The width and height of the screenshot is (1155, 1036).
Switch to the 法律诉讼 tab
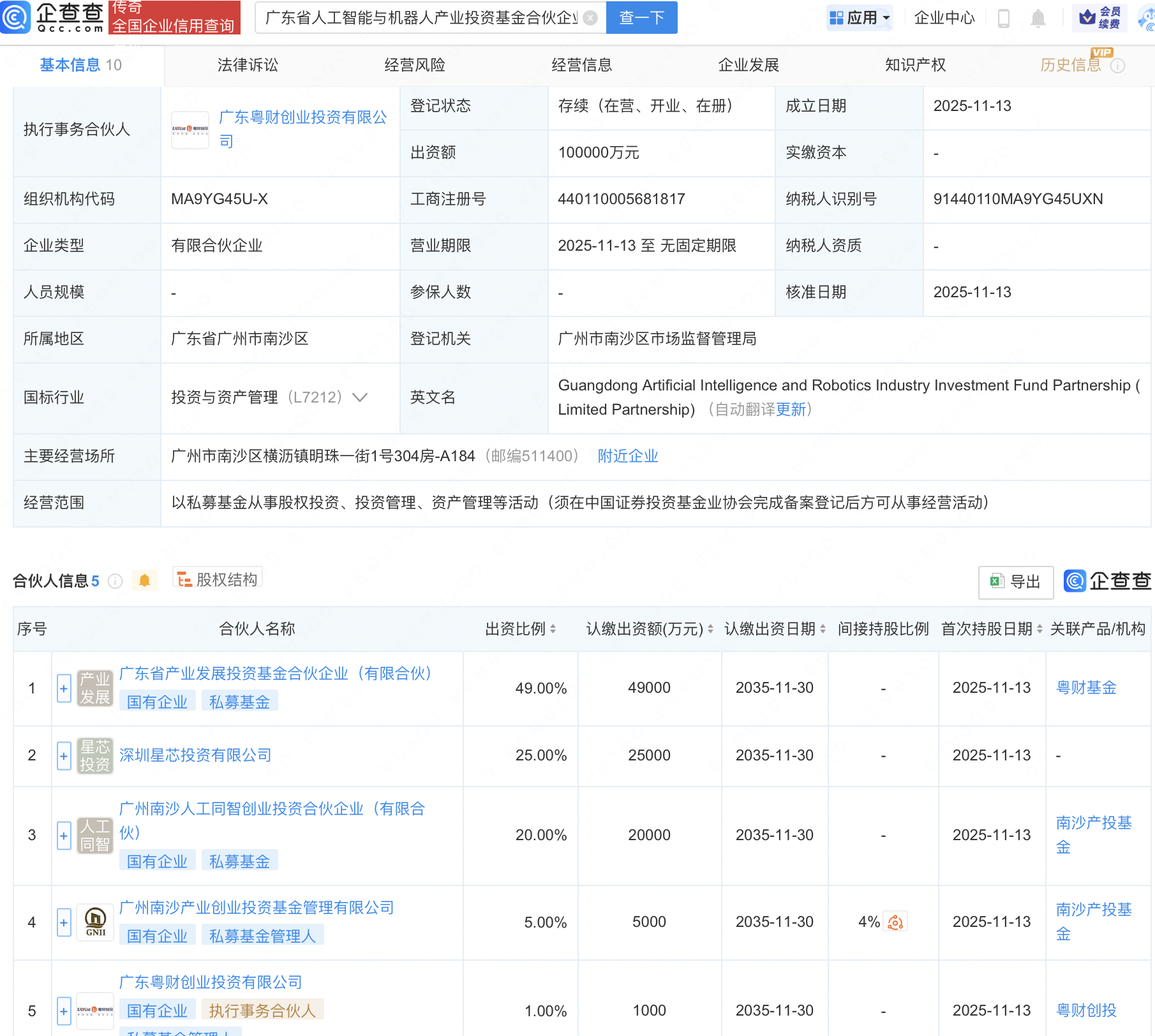pos(248,65)
